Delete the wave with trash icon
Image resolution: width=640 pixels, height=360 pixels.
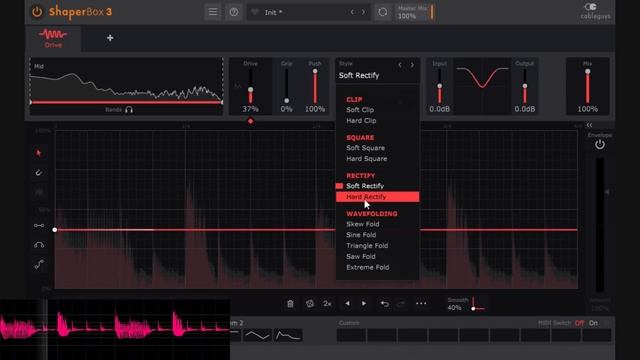(x=290, y=304)
